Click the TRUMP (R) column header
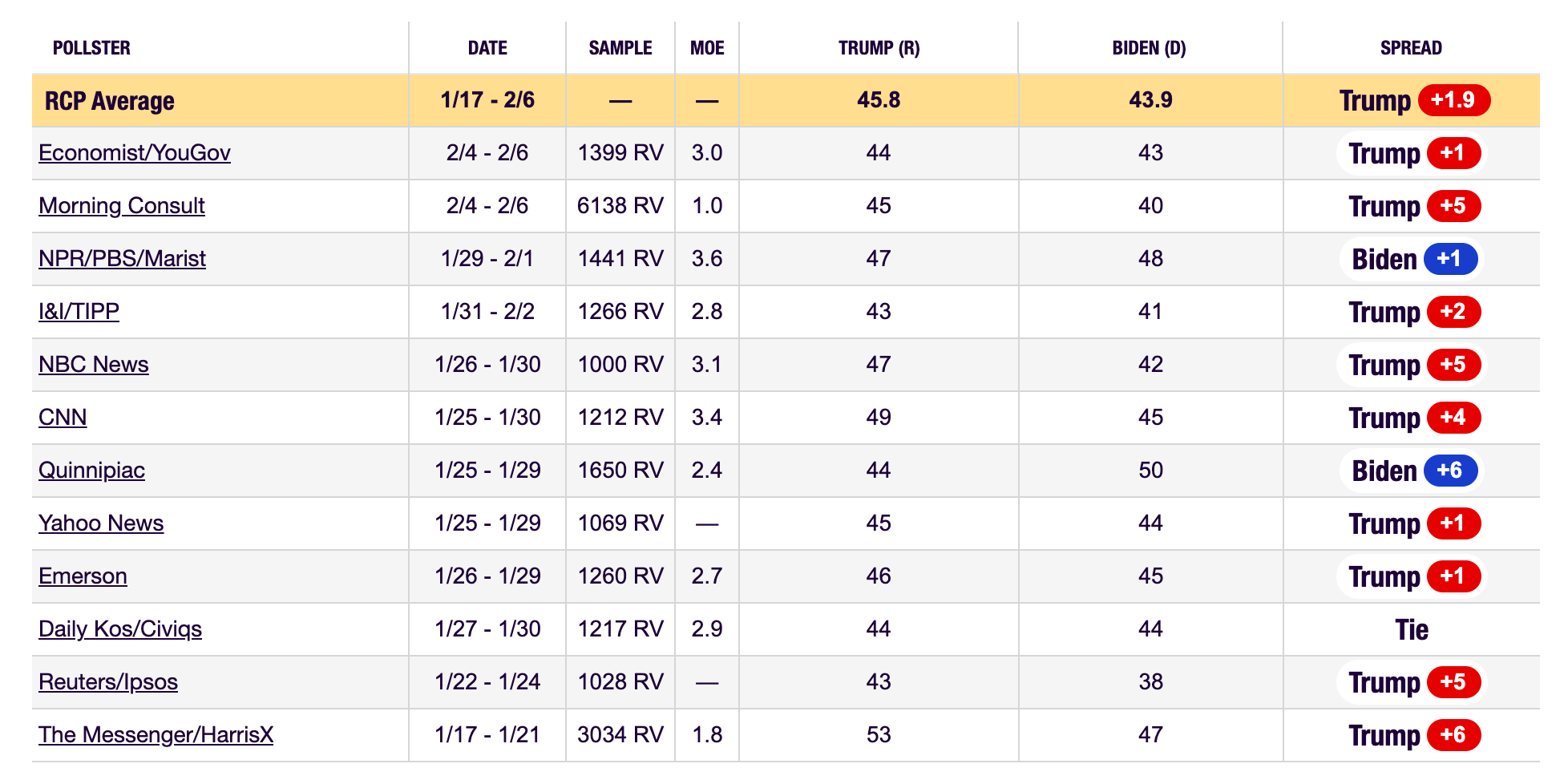This screenshot has width=1568, height=784. pyautogui.click(x=879, y=48)
